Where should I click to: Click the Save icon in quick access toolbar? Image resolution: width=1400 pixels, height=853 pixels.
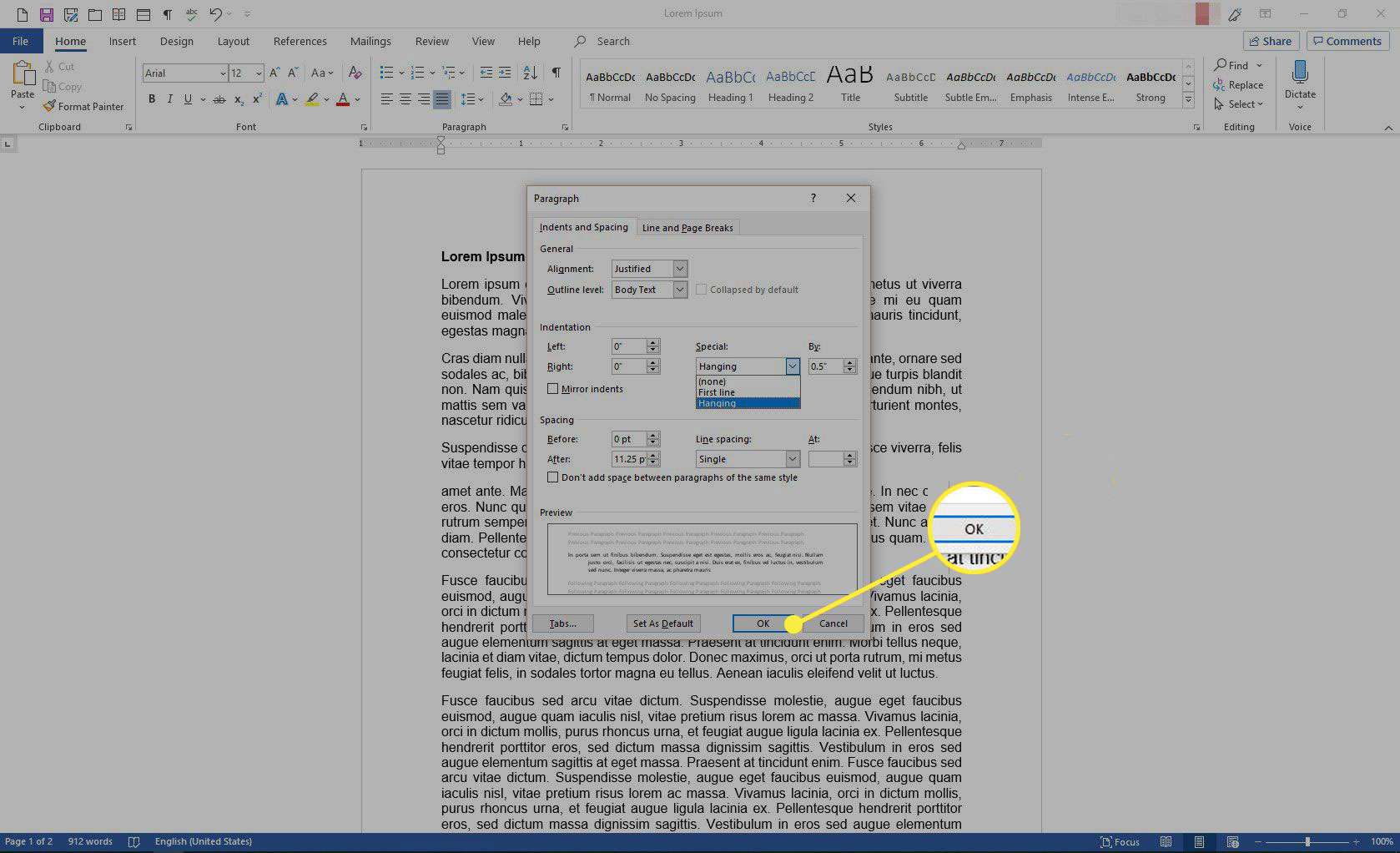pyautogui.click(x=47, y=14)
